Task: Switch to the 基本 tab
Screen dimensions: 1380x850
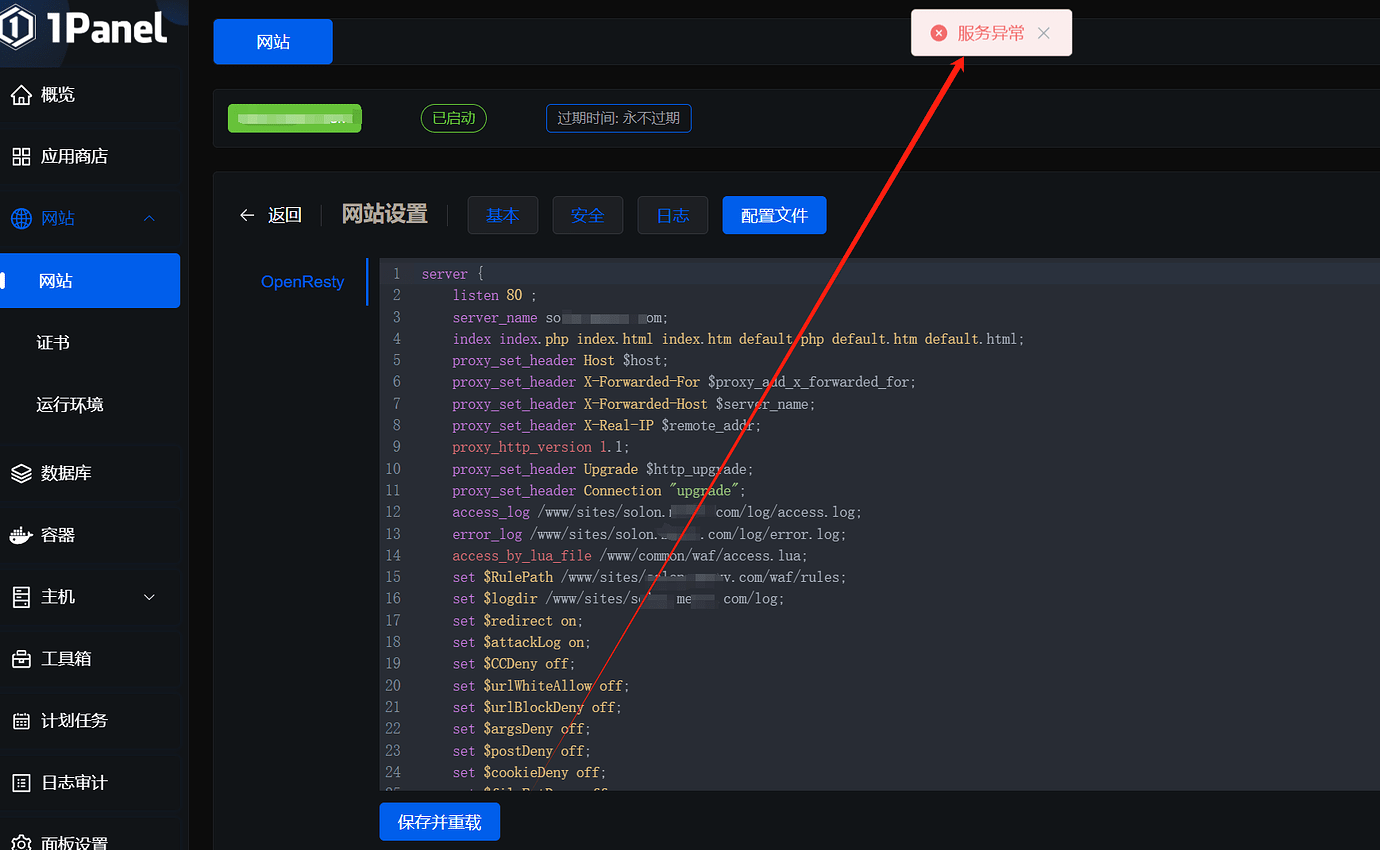Action: 503,215
